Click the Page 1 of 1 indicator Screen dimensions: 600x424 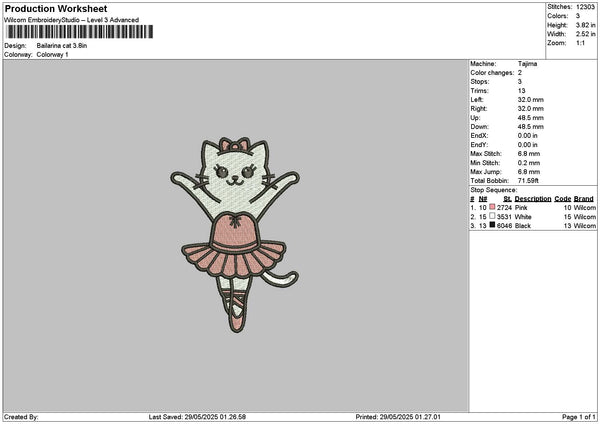tap(579, 417)
